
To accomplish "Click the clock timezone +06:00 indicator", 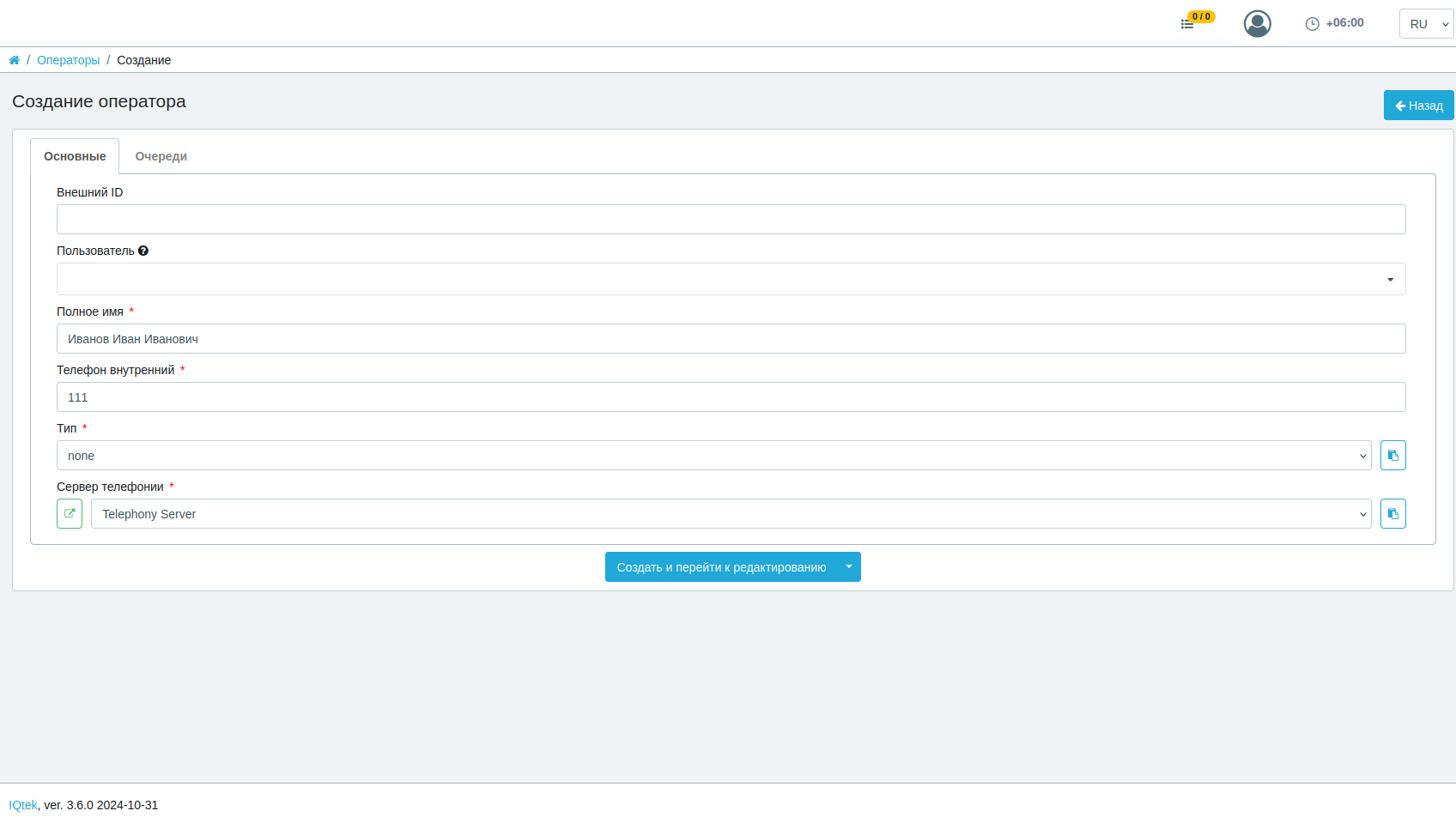I will [1335, 23].
